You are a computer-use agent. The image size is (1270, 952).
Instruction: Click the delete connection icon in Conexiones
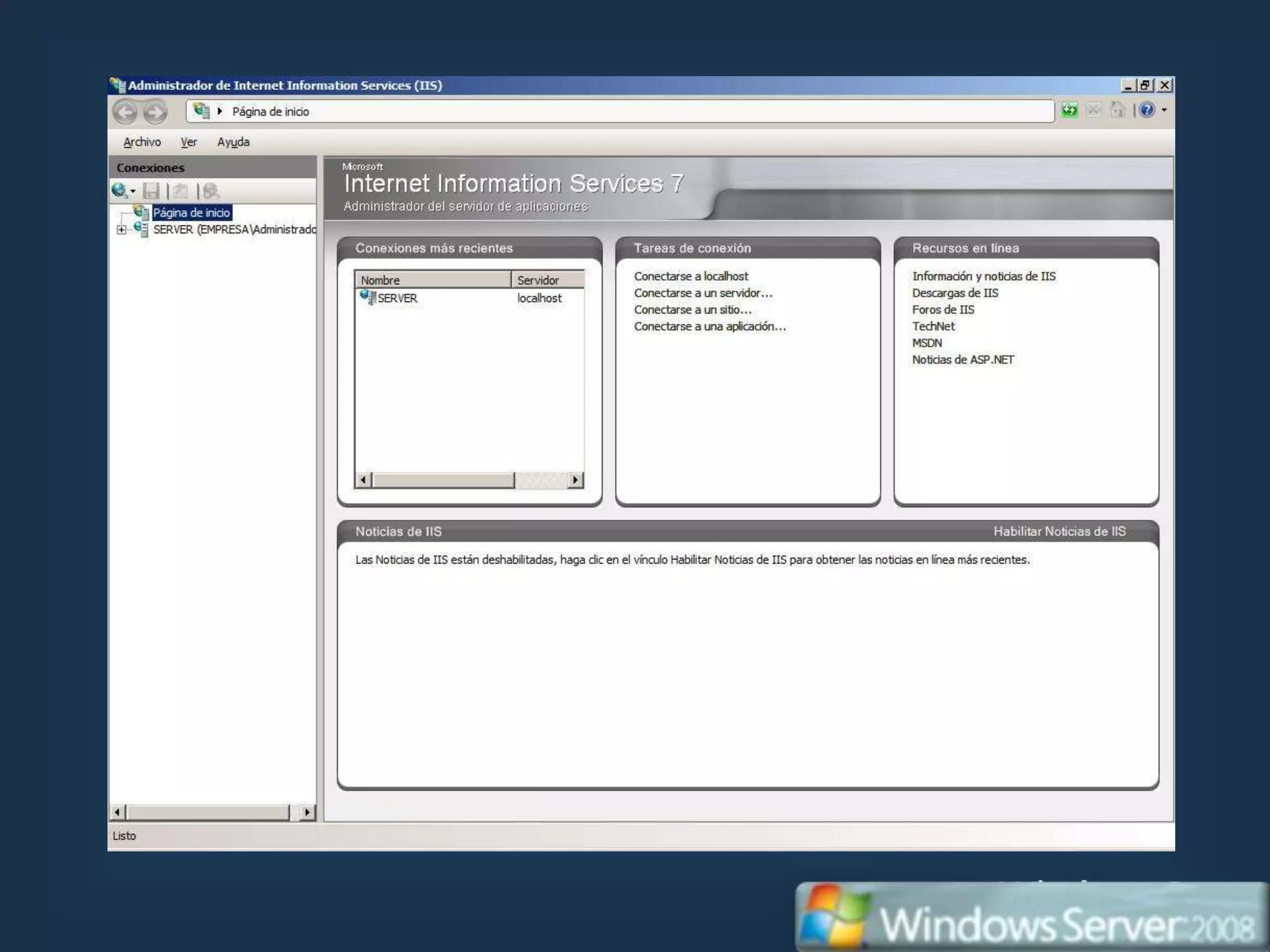click(211, 191)
